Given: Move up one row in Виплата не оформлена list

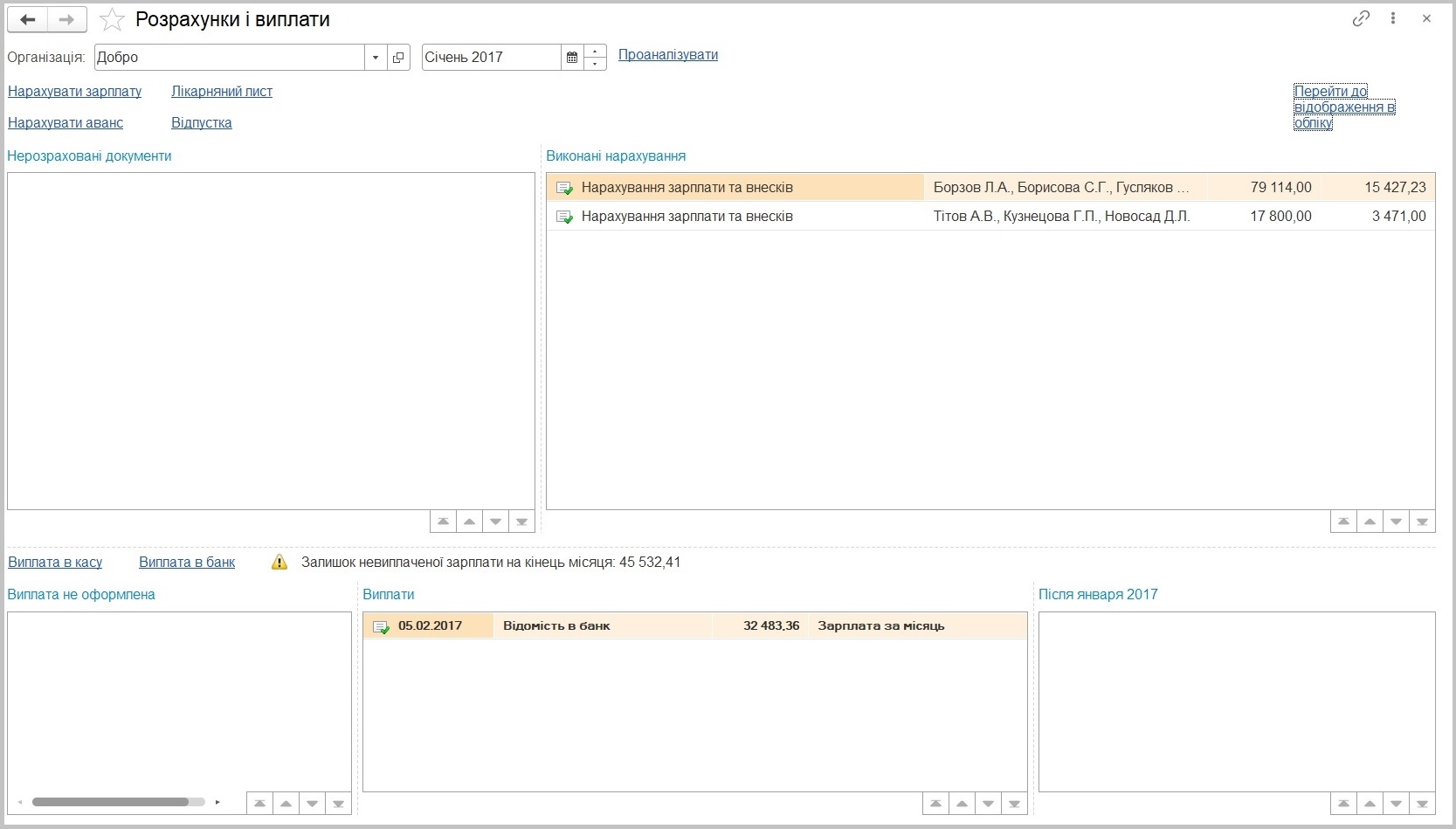Looking at the screenshot, I should [x=286, y=804].
